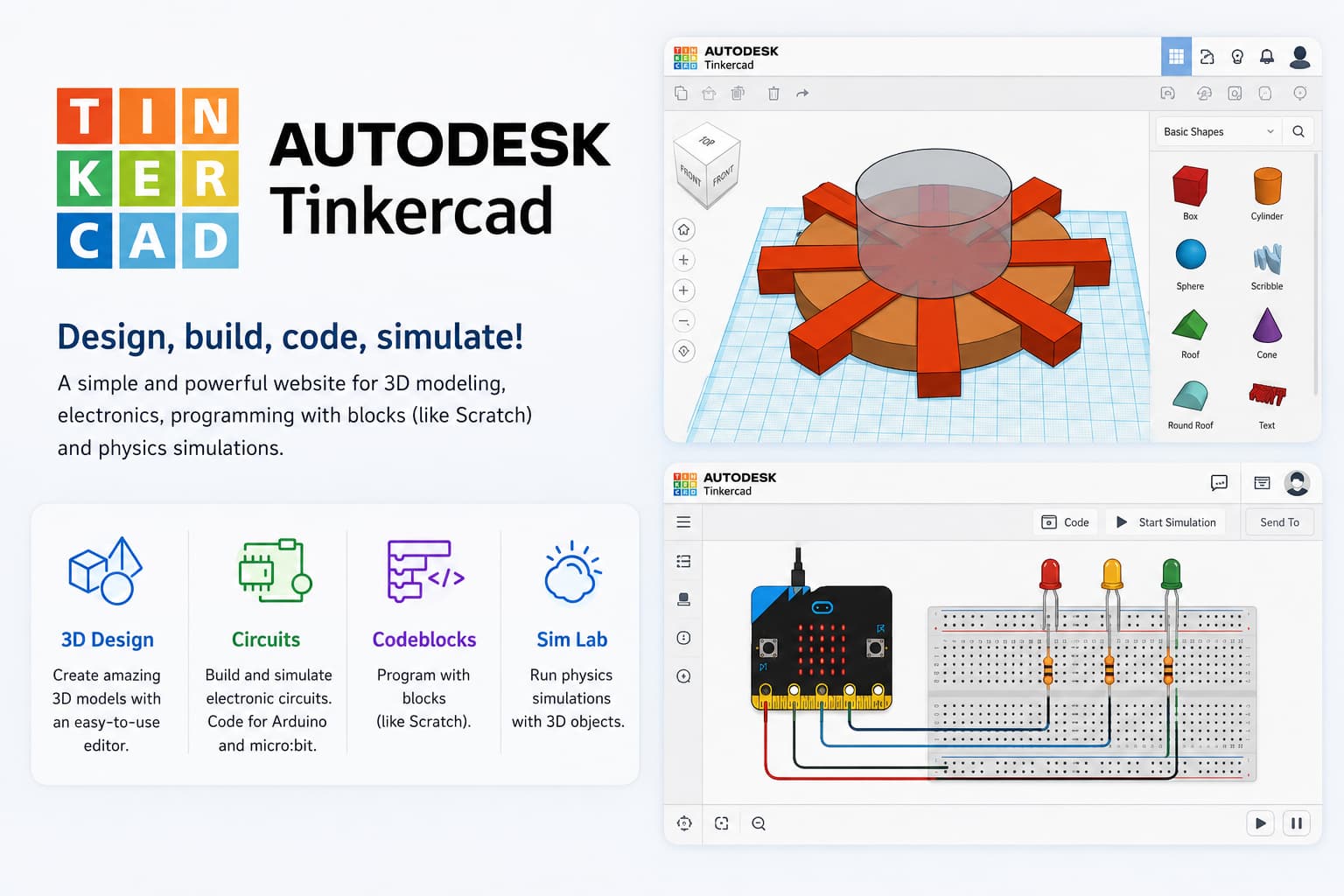Select the orange Cylinder shape
The height and width of the screenshot is (896, 1344).
click(1267, 192)
